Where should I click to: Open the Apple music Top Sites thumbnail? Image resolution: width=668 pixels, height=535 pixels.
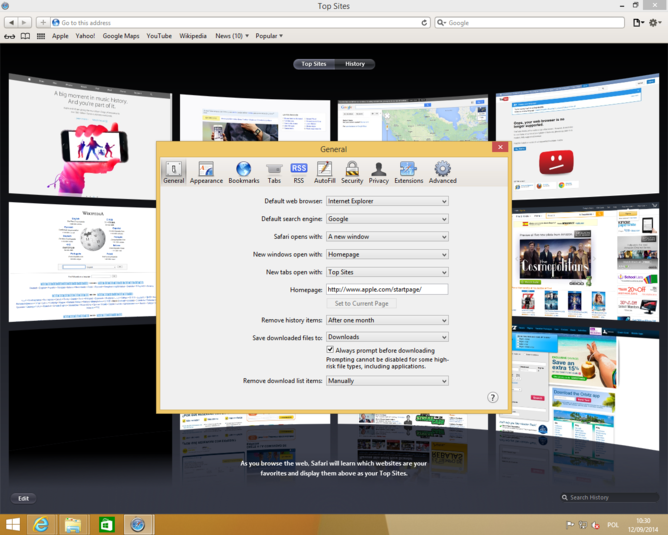point(90,137)
